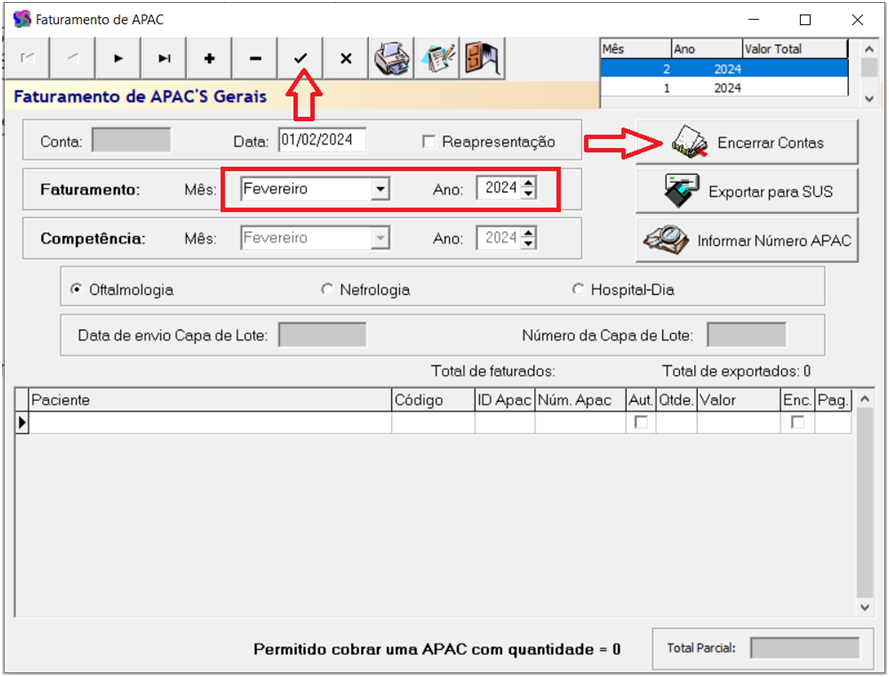
Task: Click the Pag. column header
Action: (833, 400)
